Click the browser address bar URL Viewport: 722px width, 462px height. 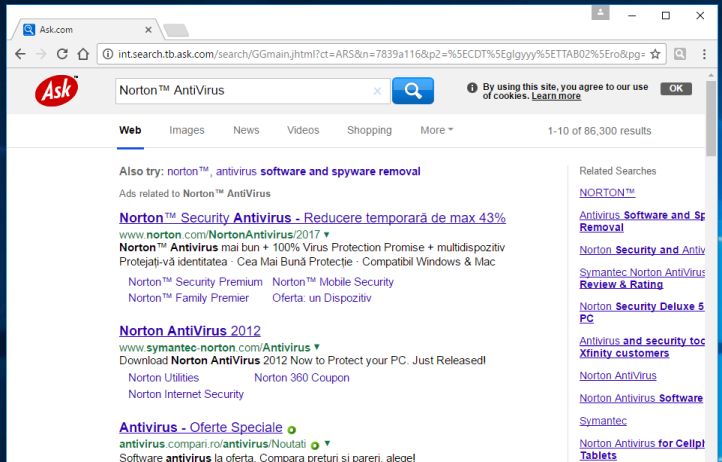tap(381, 54)
